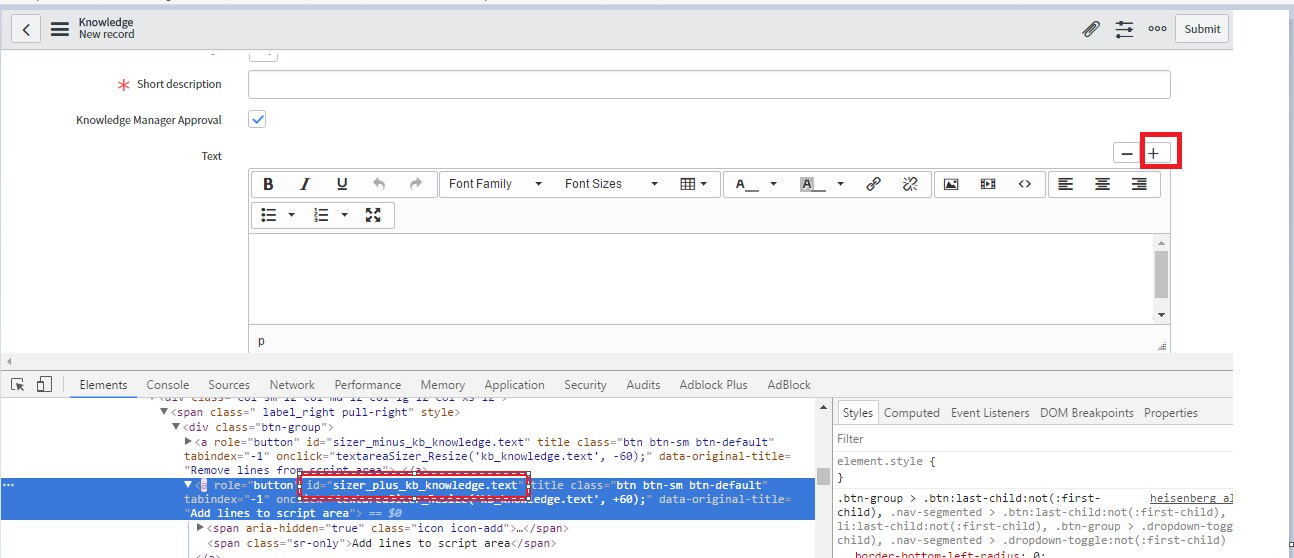Click the undo arrow in editor toolbar
Viewport: 1294px width, 558px height.
click(379, 184)
